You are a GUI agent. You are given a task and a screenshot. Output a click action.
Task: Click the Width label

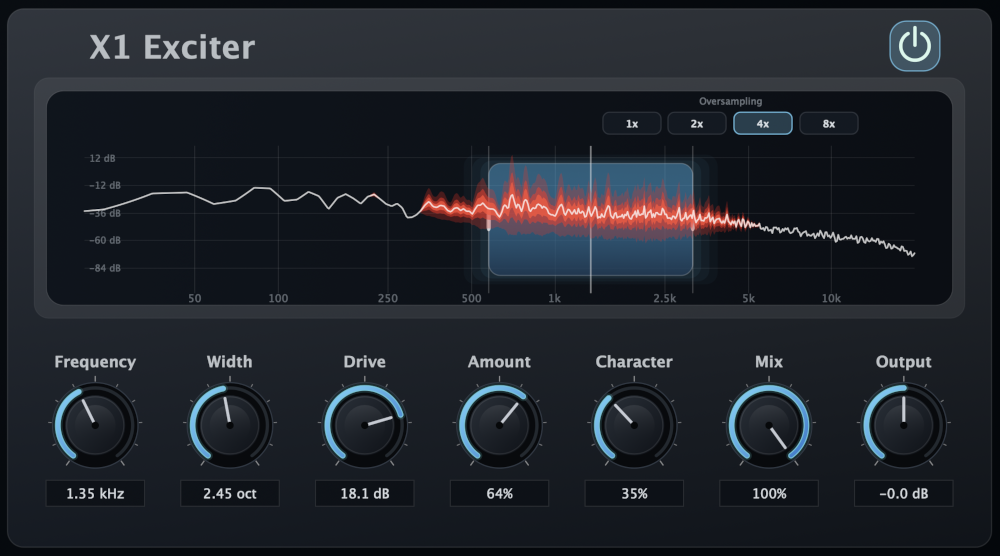pyautogui.click(x=230, y=362)
